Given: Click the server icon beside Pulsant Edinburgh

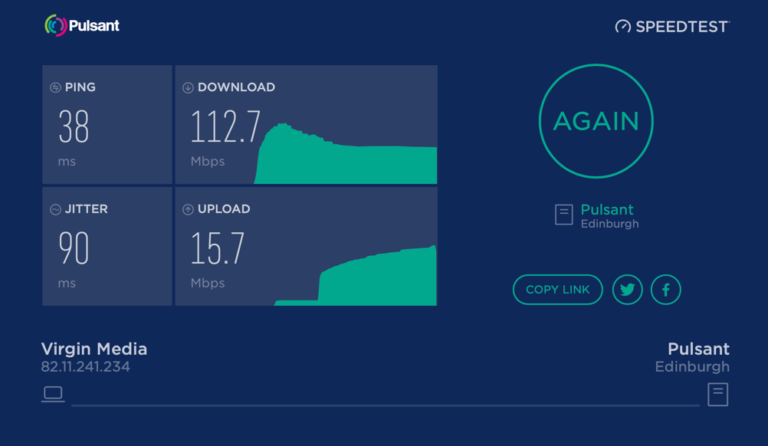Looking at the screenshot, I should [x=564, y=215].
